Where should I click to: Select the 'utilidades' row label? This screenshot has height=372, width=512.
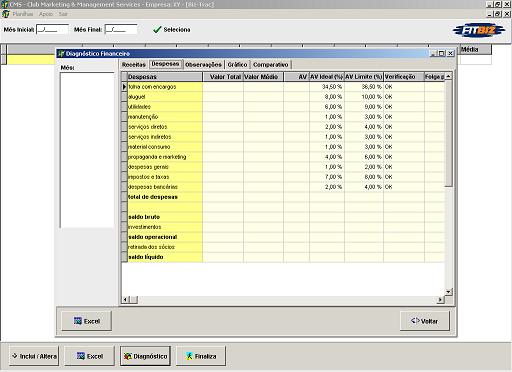[139, 107]
